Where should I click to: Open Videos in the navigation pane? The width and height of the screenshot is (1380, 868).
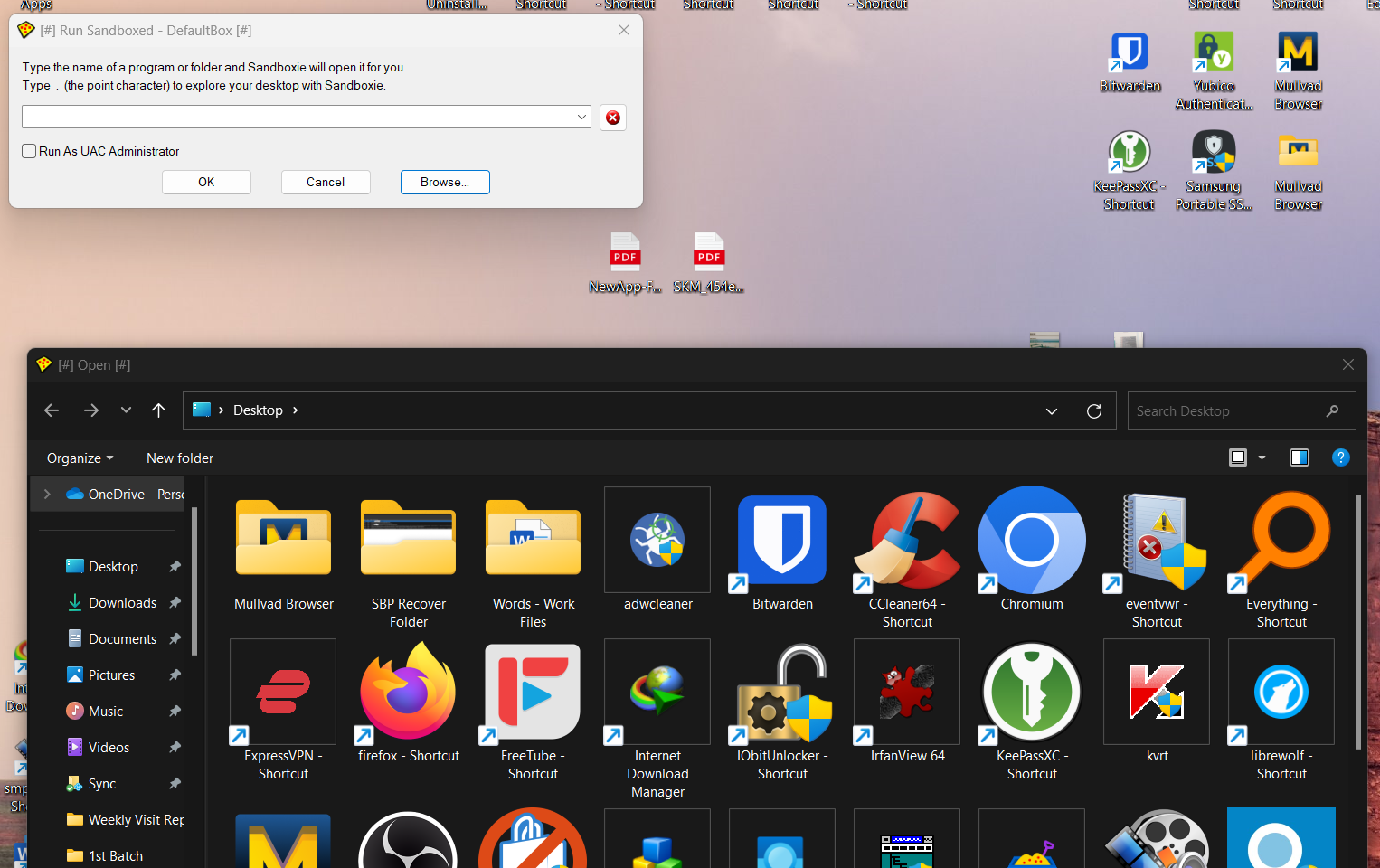click(x=109, y=748)
